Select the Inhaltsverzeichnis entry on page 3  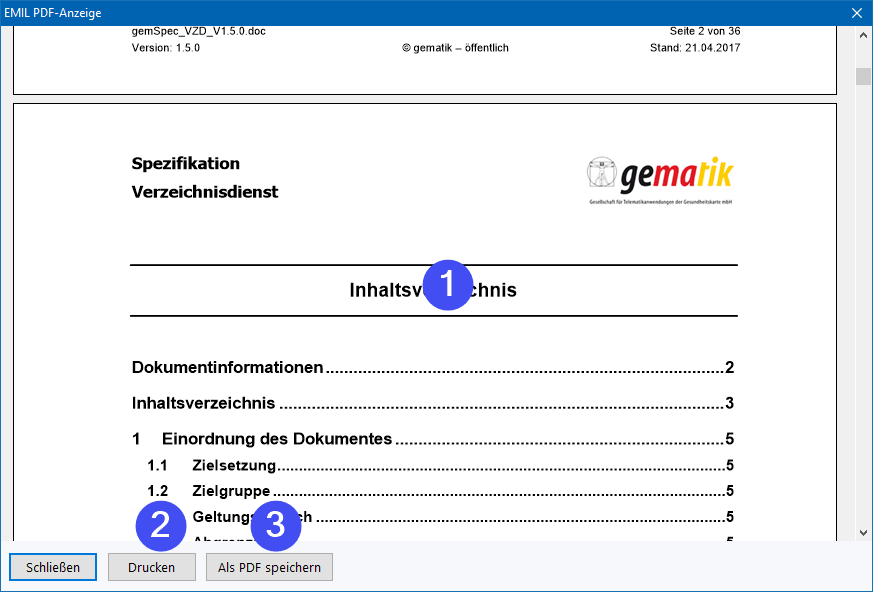click(204, 403)
